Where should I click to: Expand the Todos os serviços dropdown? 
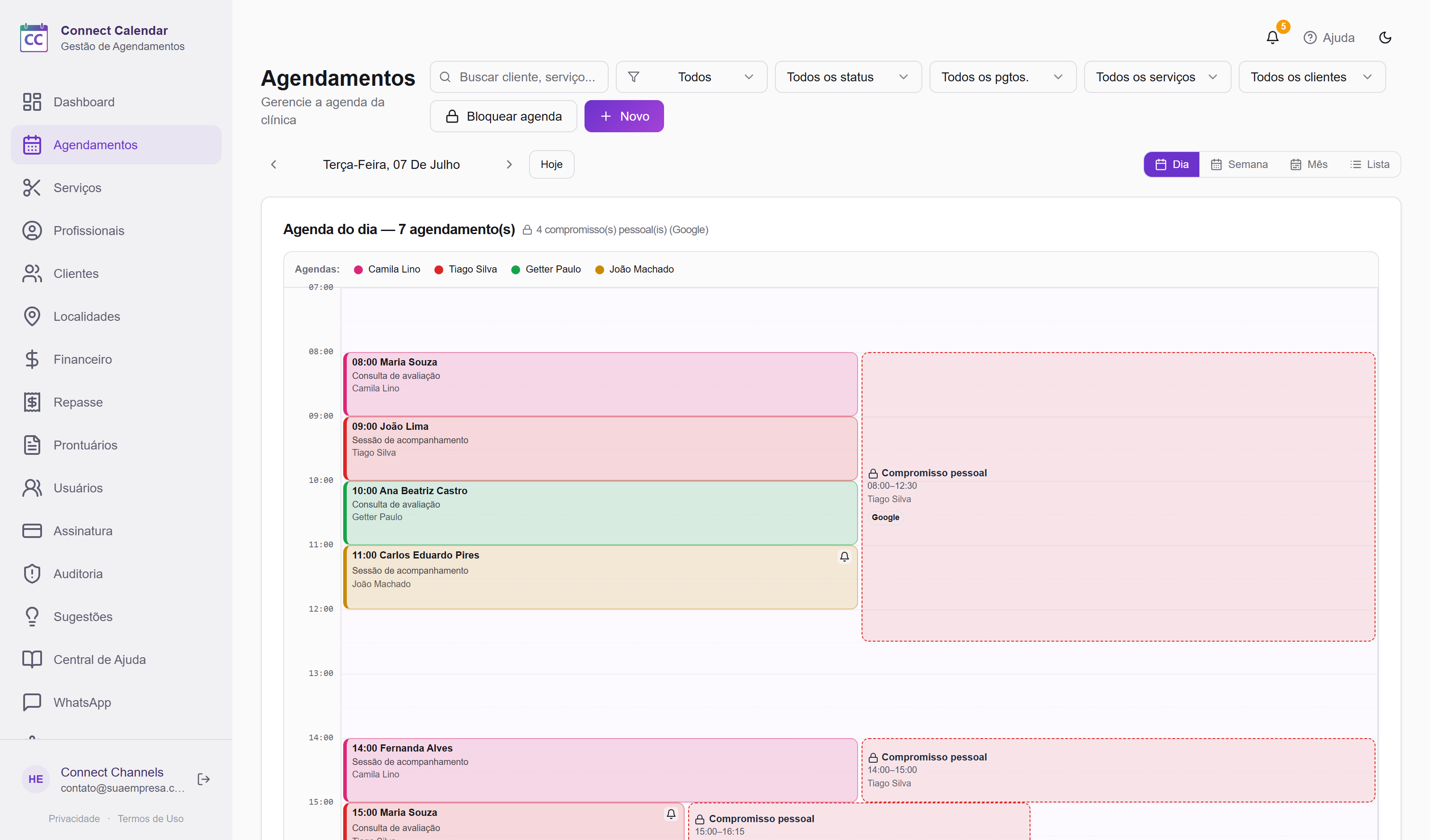pyautogui.click(x=1157, y=77)
